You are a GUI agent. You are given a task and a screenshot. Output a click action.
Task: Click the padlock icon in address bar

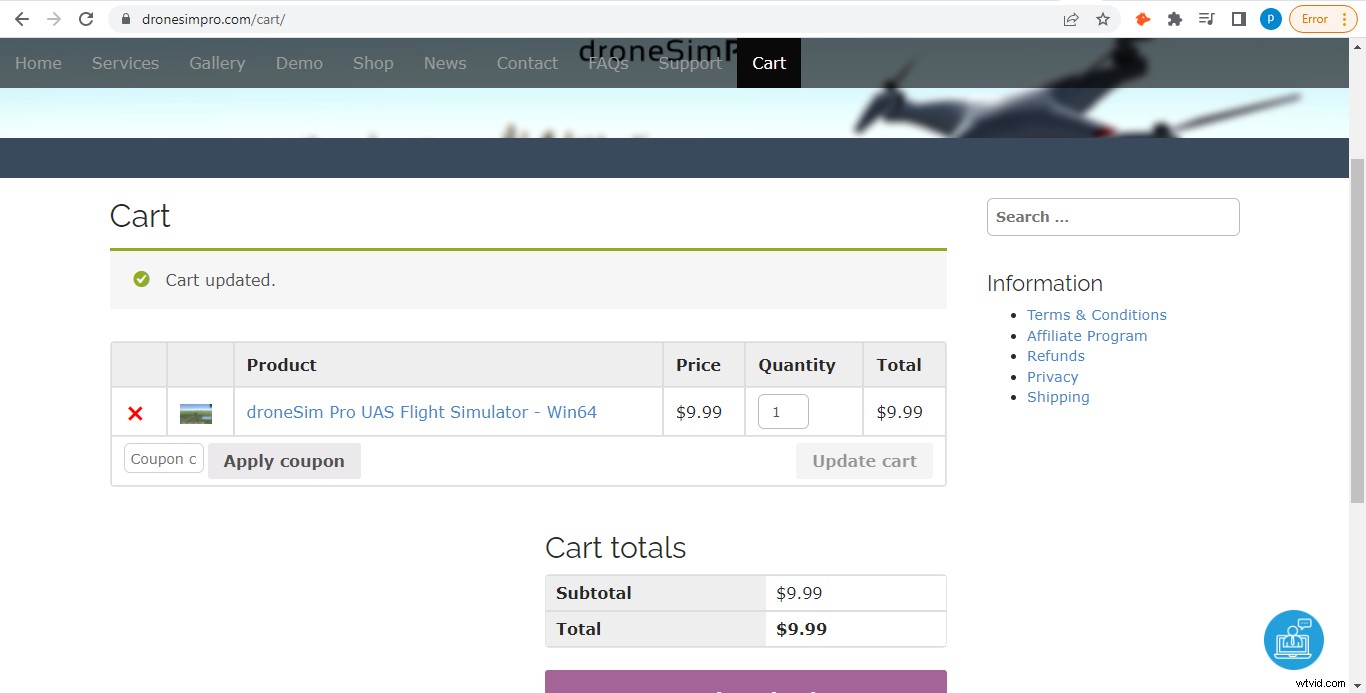125,18
